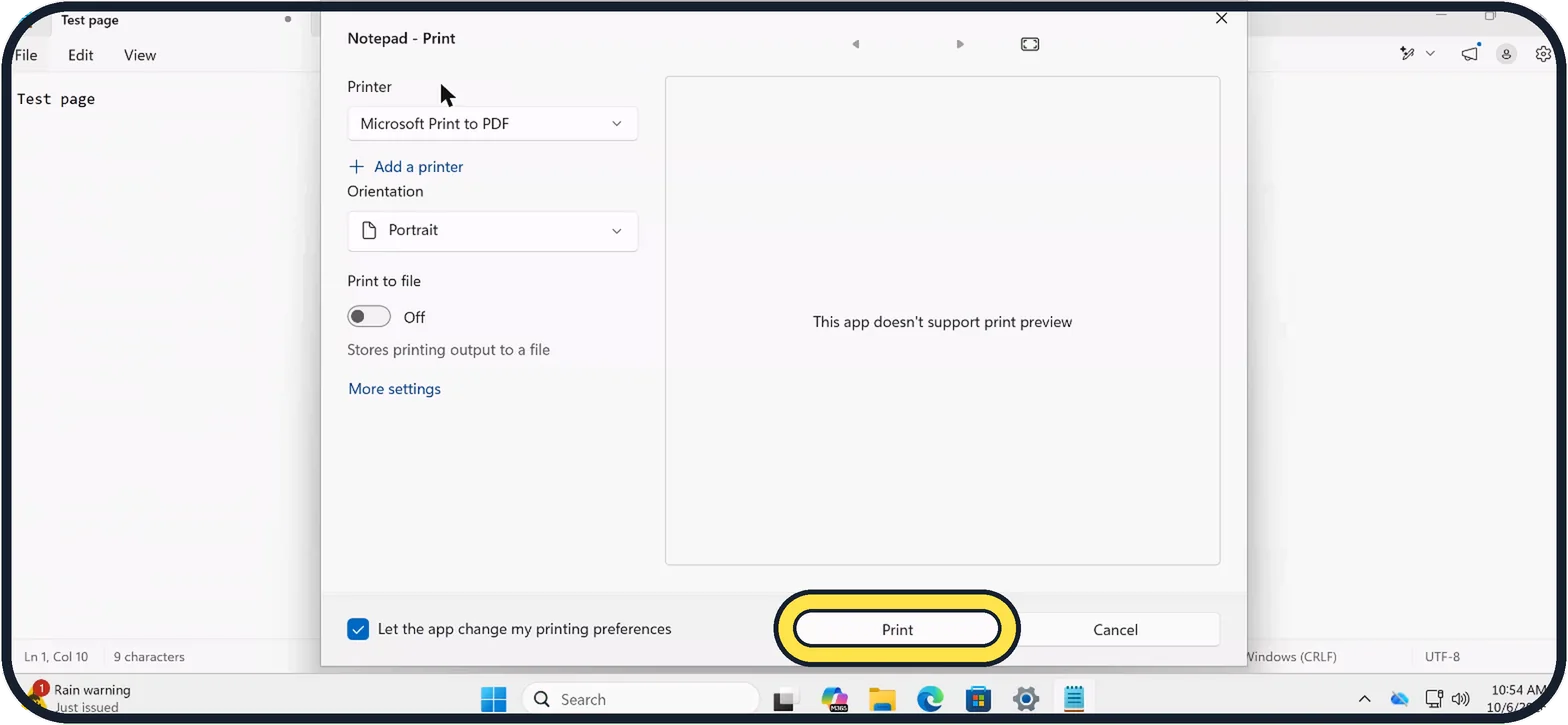
Task: Open Task View on the taskbar
Action: (x=785, y=699)
